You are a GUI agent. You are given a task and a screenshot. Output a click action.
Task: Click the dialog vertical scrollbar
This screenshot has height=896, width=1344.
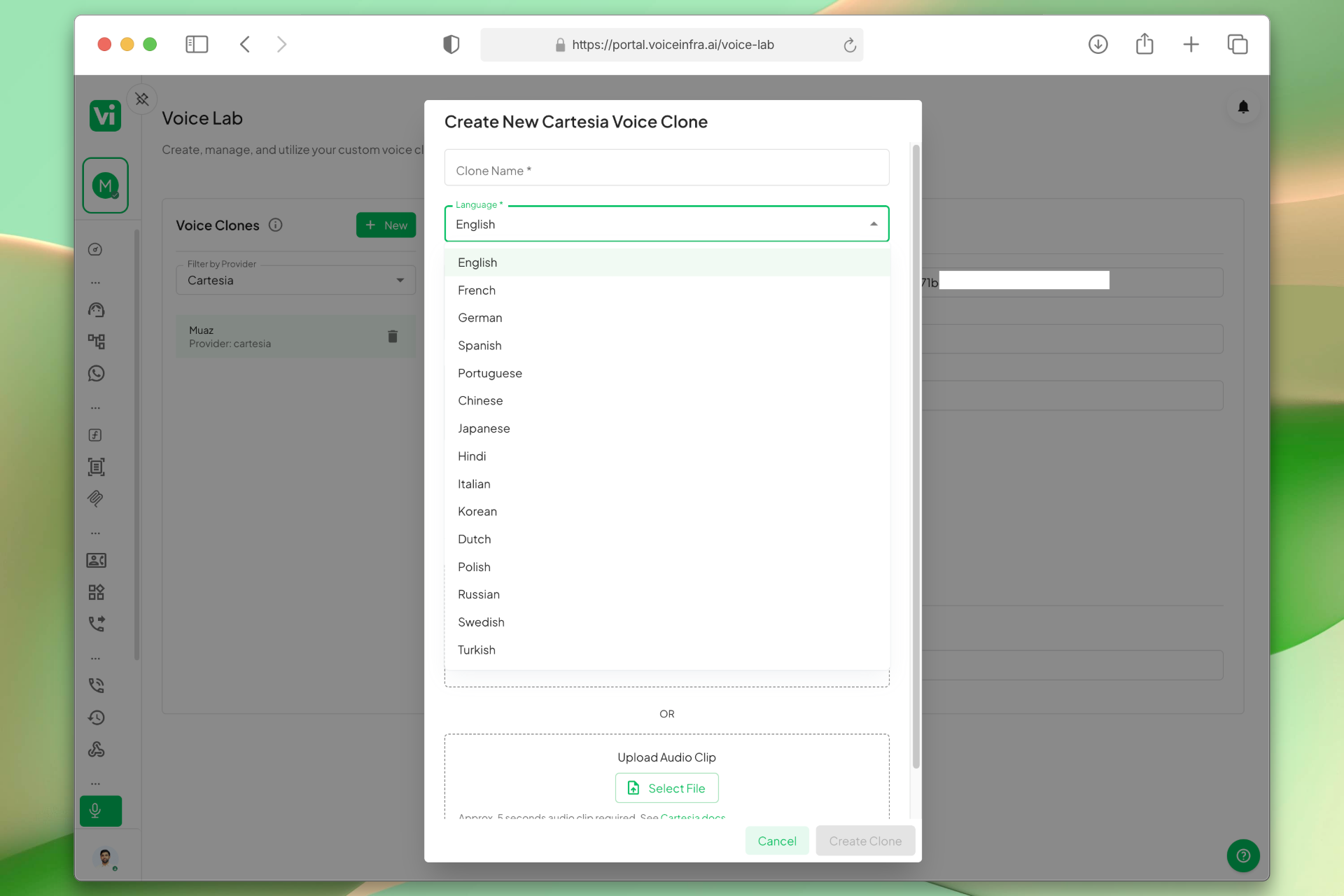(916, 455)
